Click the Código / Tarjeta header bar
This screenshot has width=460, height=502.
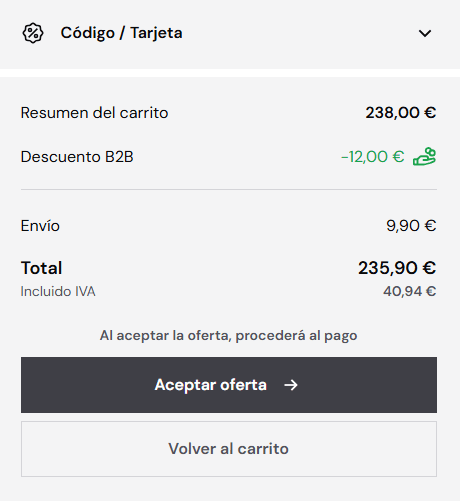pos(230,33)
